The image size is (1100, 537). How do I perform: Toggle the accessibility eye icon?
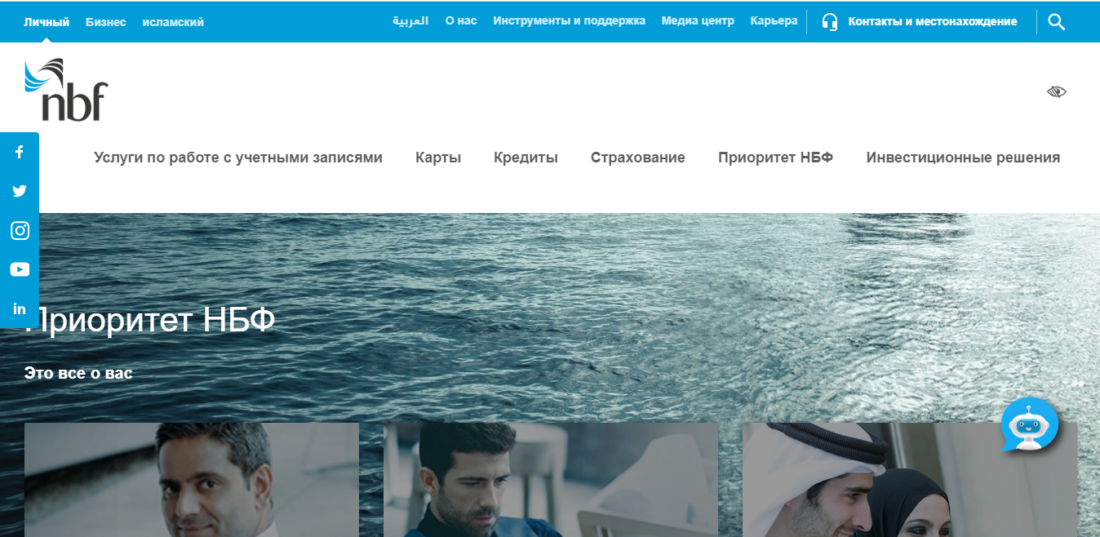point(1056,92)
